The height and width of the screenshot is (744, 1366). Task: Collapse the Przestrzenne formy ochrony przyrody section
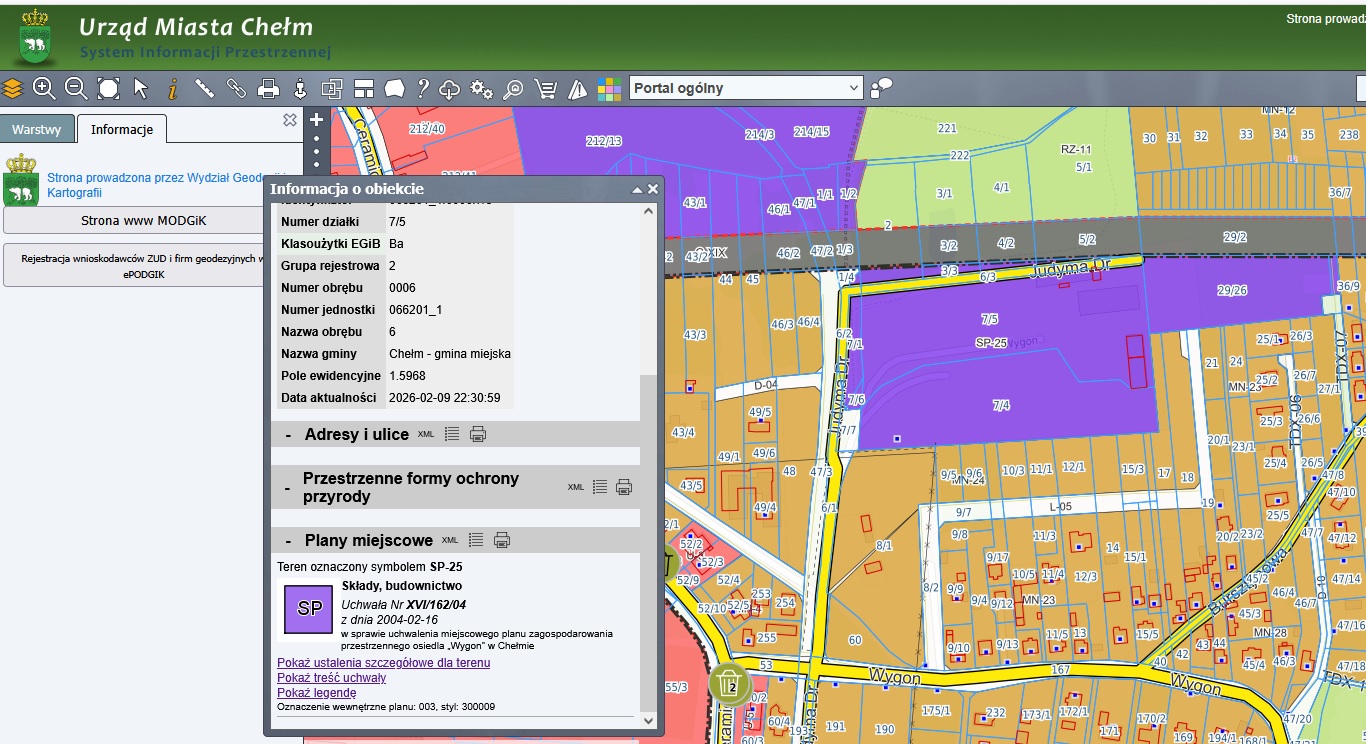pos(288,488)
